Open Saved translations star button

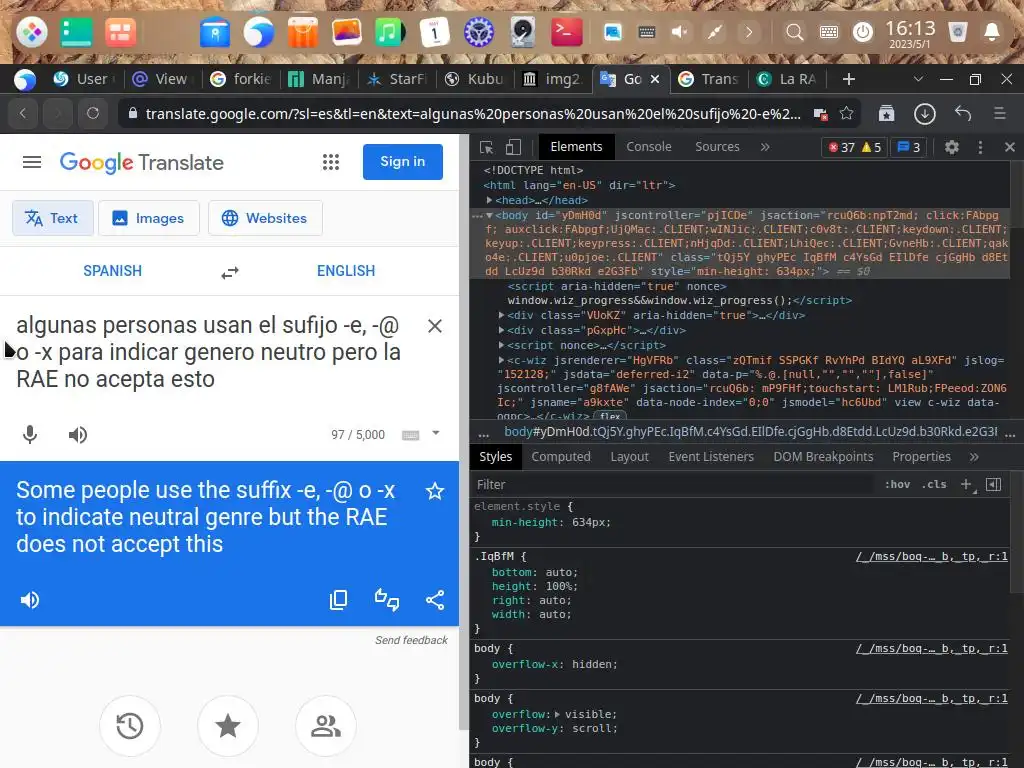coord(228,726)
